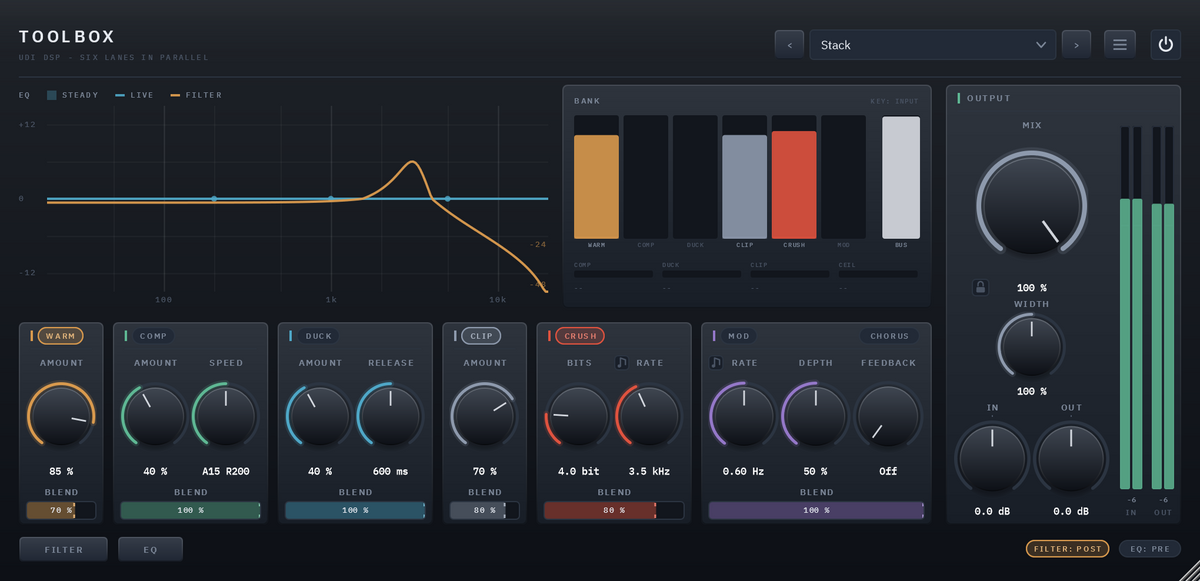
Task: Toggle the FILTER: POST routing pill
Action: (1068, 548)
